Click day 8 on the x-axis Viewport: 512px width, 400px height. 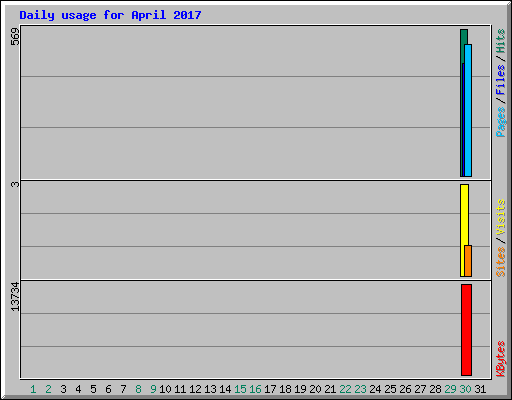coord(138,389)
